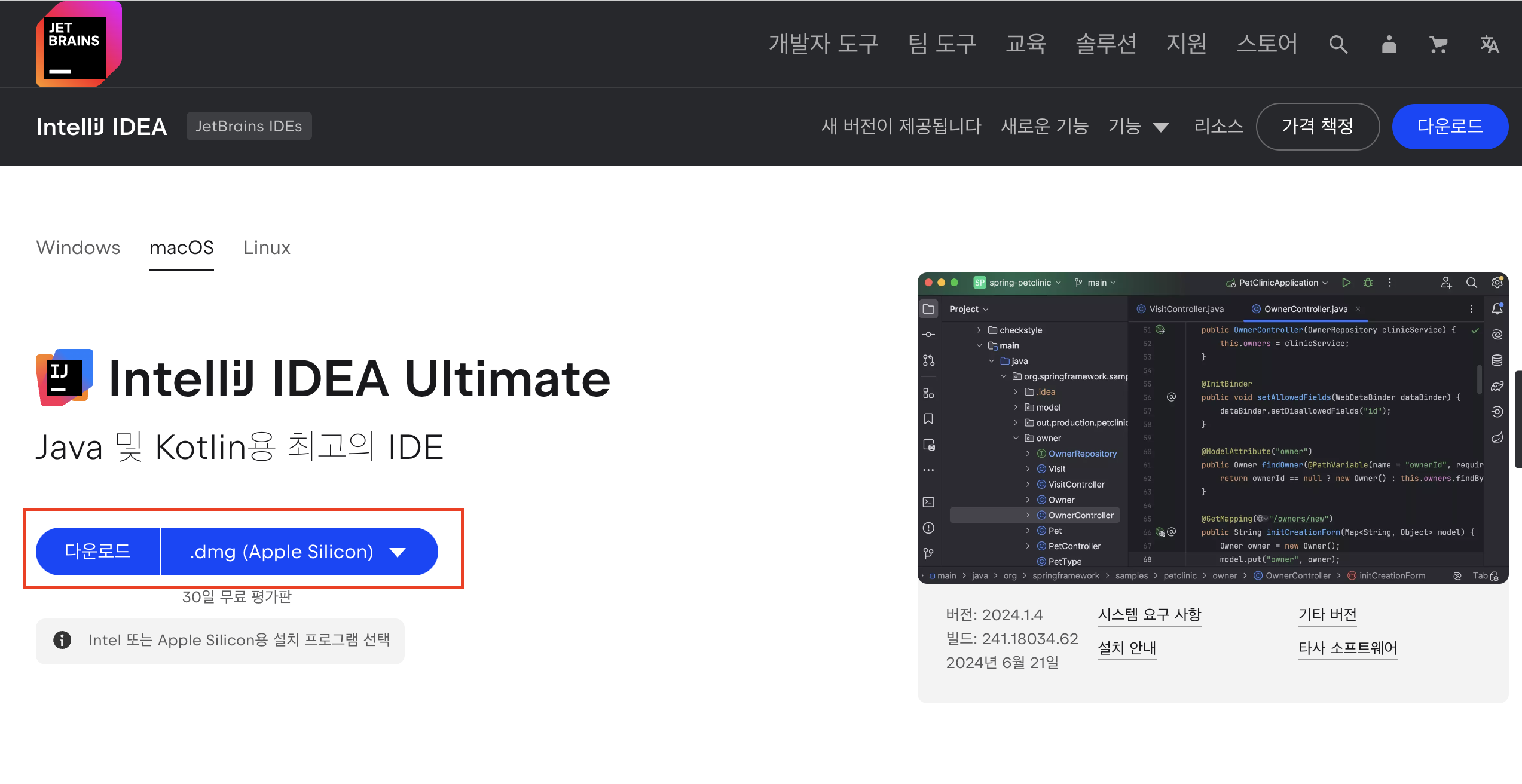Click the Notifications bell icon in the IDE preview
The width and height of the screenshot is (1522, 784).
pos(1497,309)
